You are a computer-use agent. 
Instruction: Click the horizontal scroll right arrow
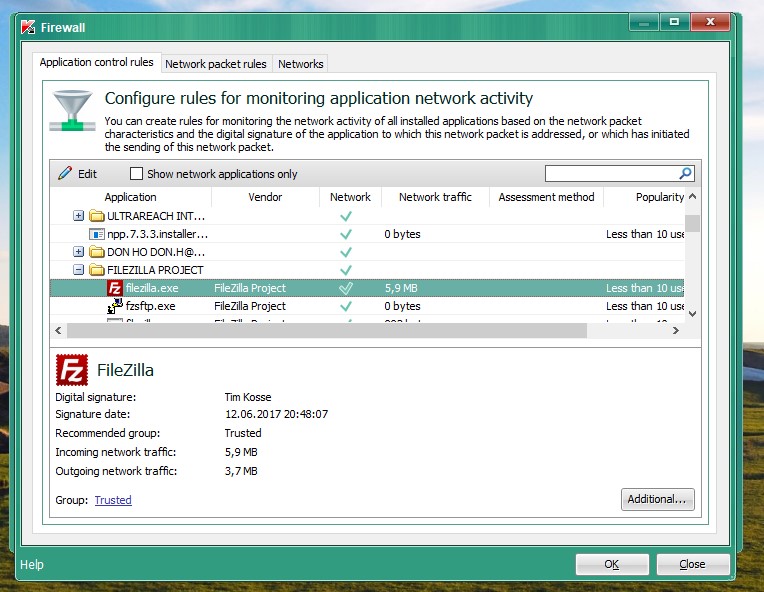coord(676,330)
